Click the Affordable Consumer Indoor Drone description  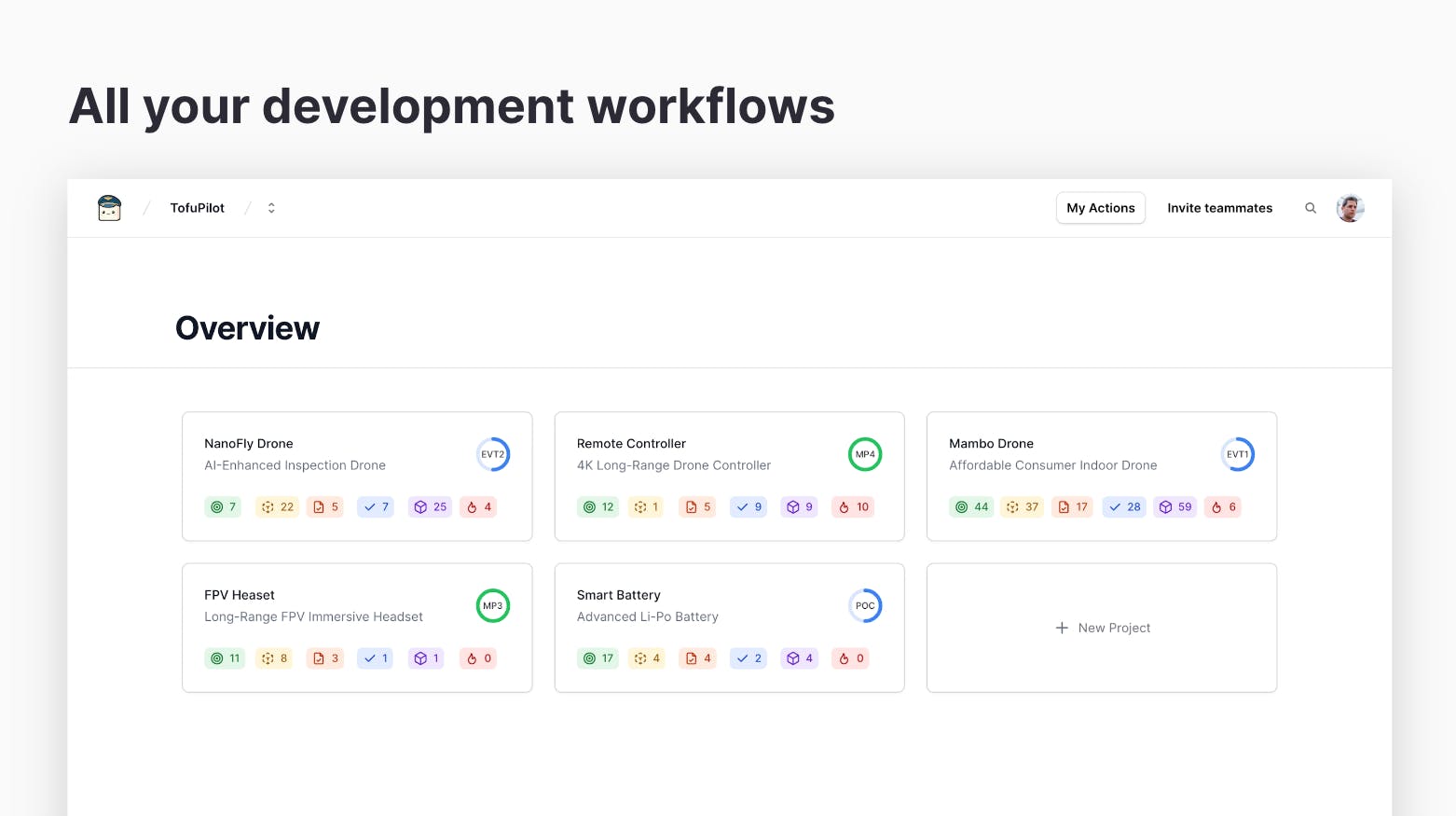tap(1053, 465)
